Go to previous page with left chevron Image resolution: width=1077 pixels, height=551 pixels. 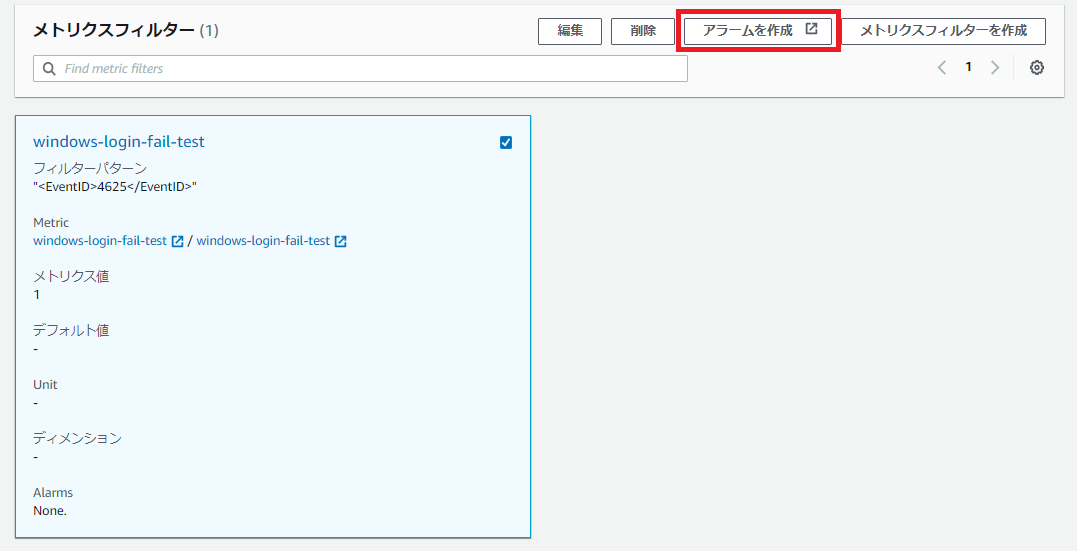point(942,67)
